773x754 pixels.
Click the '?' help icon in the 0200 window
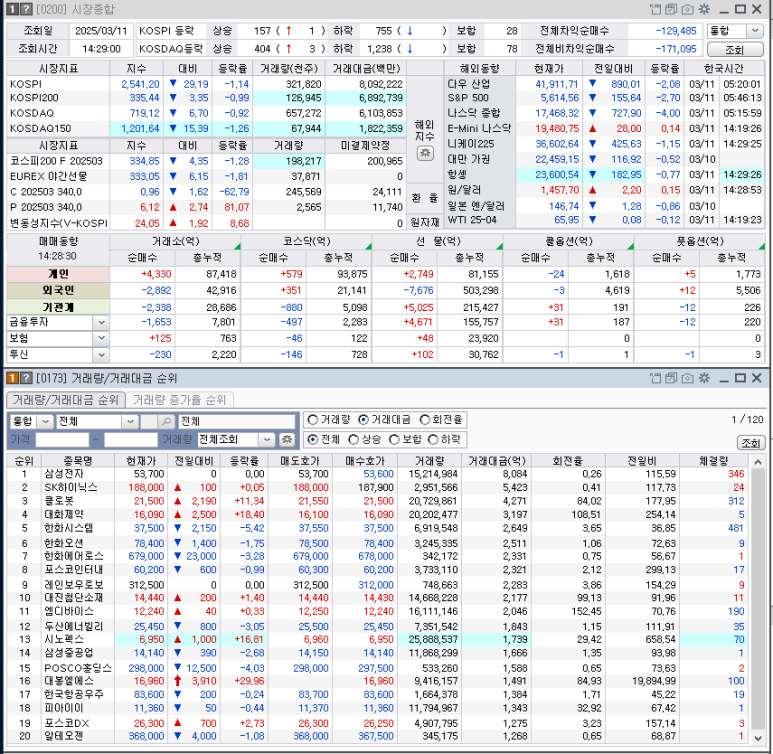point(26,9)
